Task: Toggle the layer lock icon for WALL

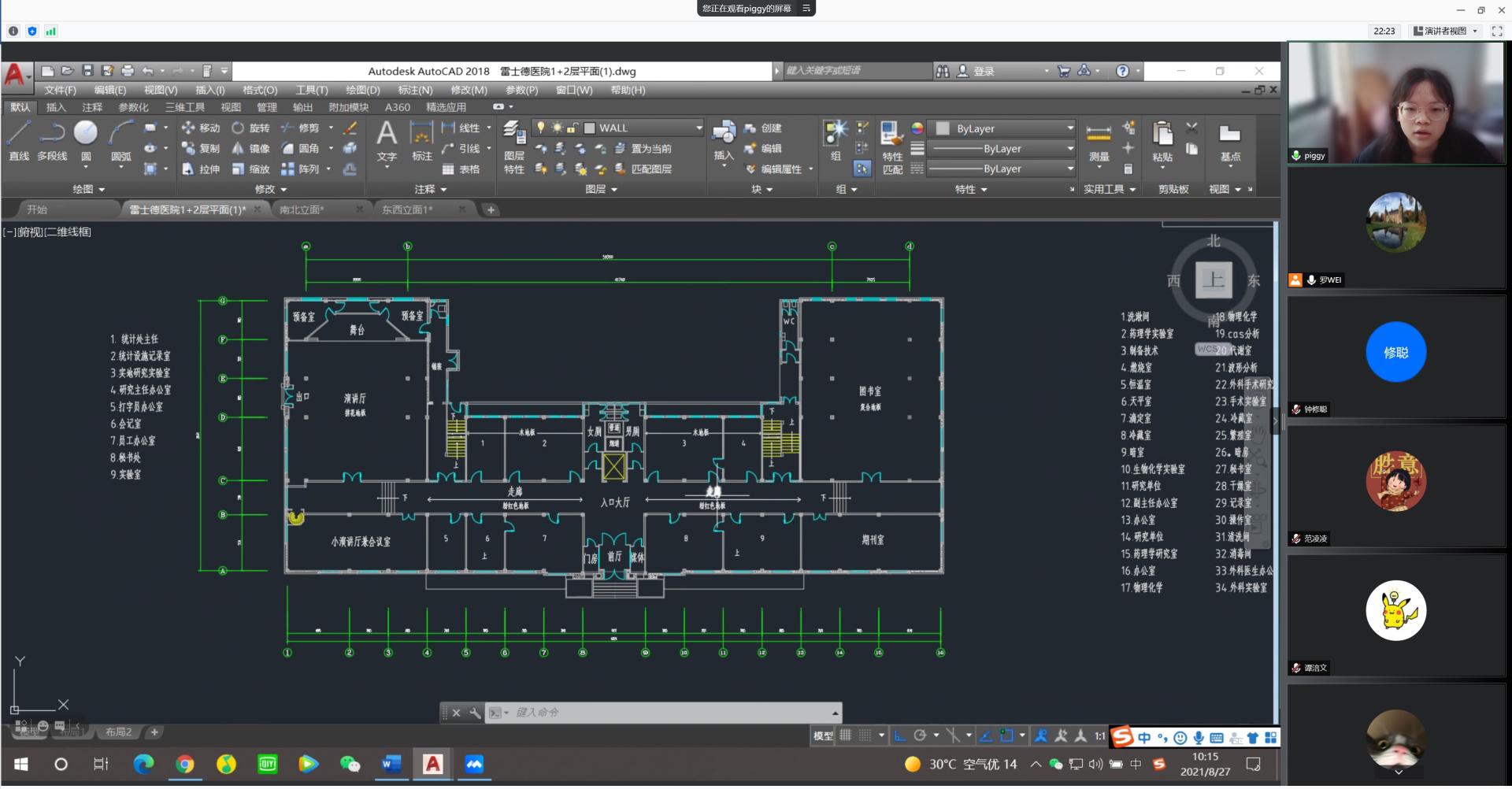Action: [x=573, y=128]
